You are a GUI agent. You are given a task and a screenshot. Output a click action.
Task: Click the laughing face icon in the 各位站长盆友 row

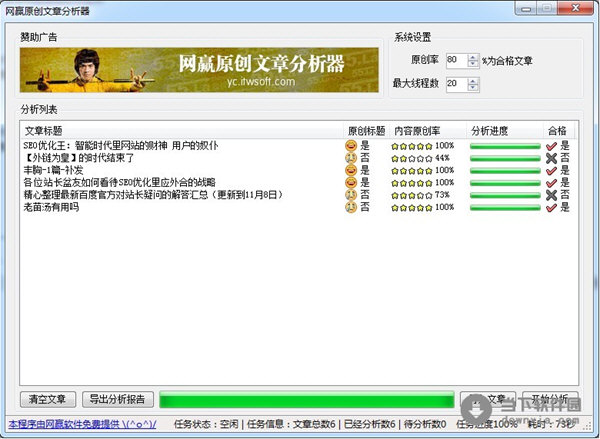pos(351,183)
